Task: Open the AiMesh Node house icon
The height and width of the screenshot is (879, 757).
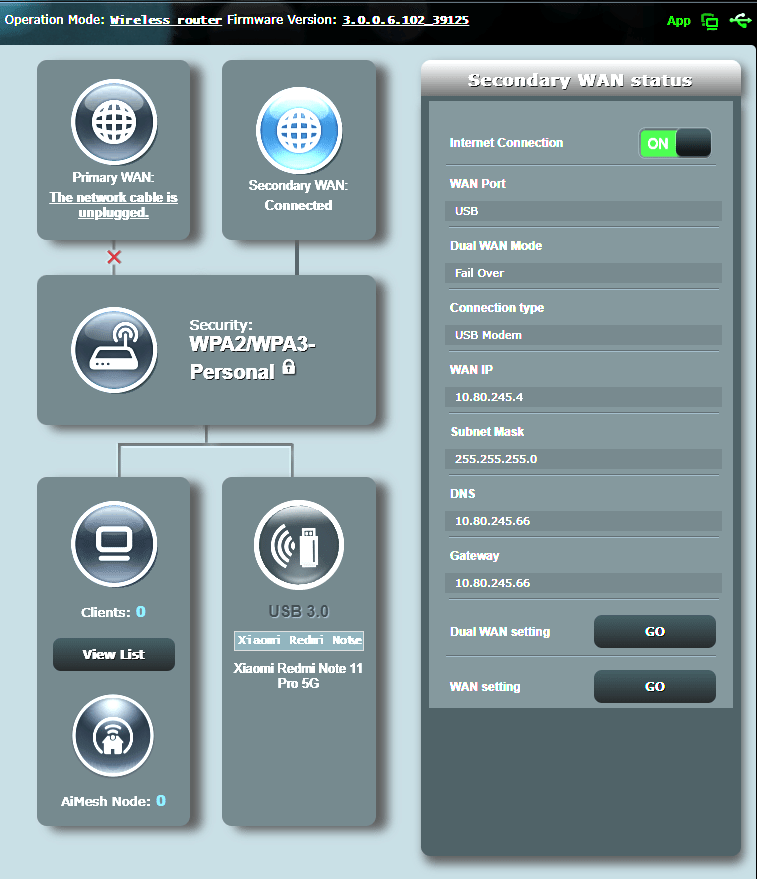Action: click(113, 737)
